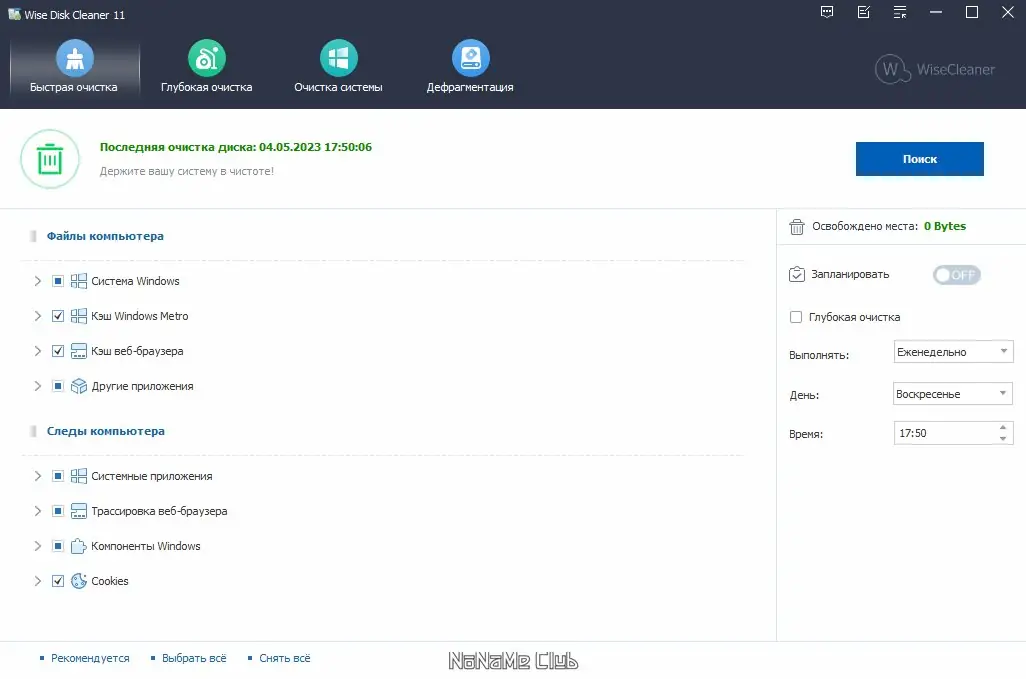Click the Система Windows icon

pyautogui.click(x=79, y=281)
